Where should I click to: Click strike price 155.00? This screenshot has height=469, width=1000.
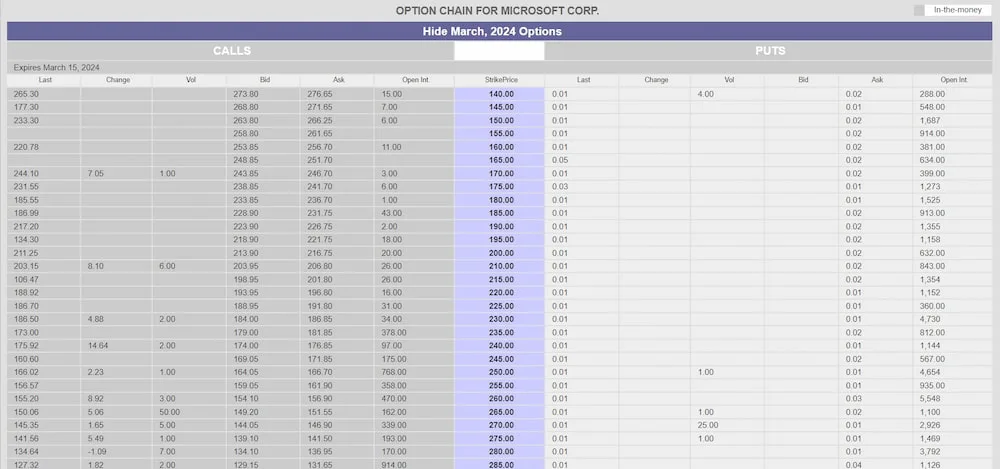501,134
